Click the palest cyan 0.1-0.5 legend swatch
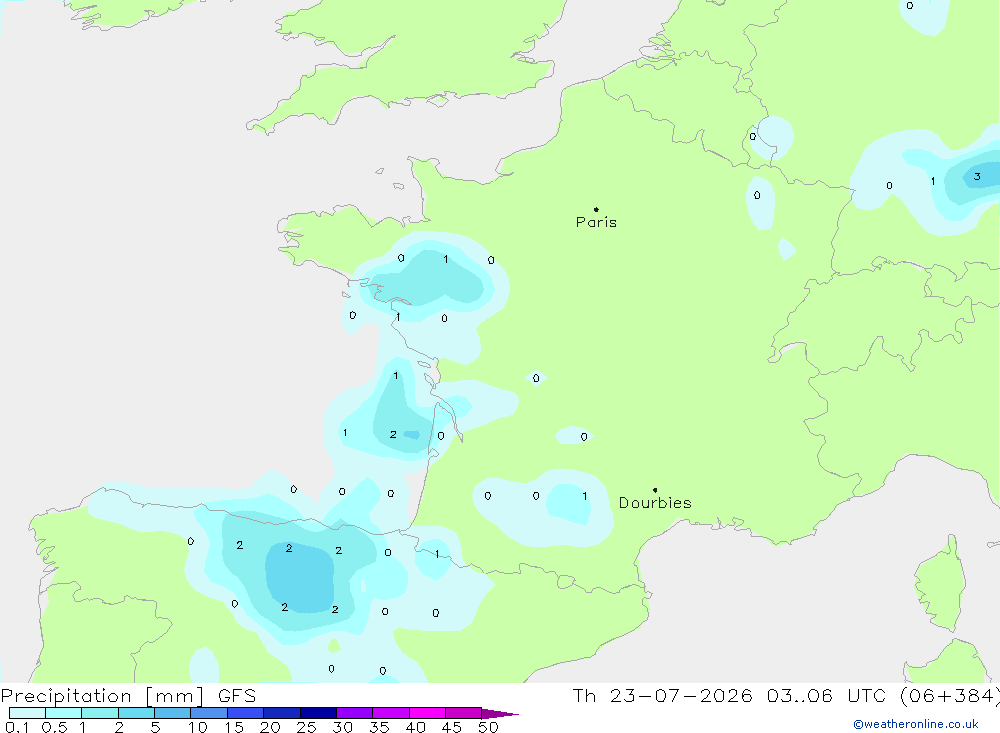Image resolution: width=1000 pixels, height=733 pixels. pos(27,713)
